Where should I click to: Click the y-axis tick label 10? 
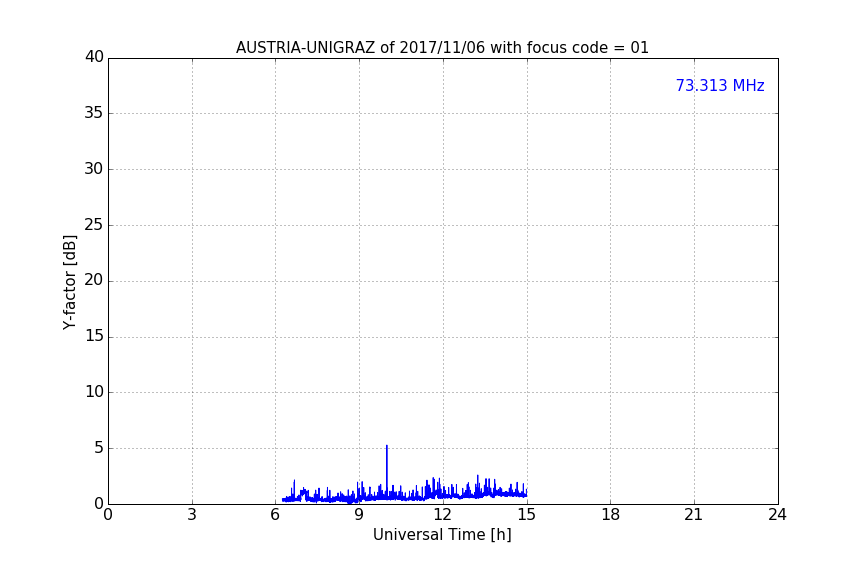(94, 392)
